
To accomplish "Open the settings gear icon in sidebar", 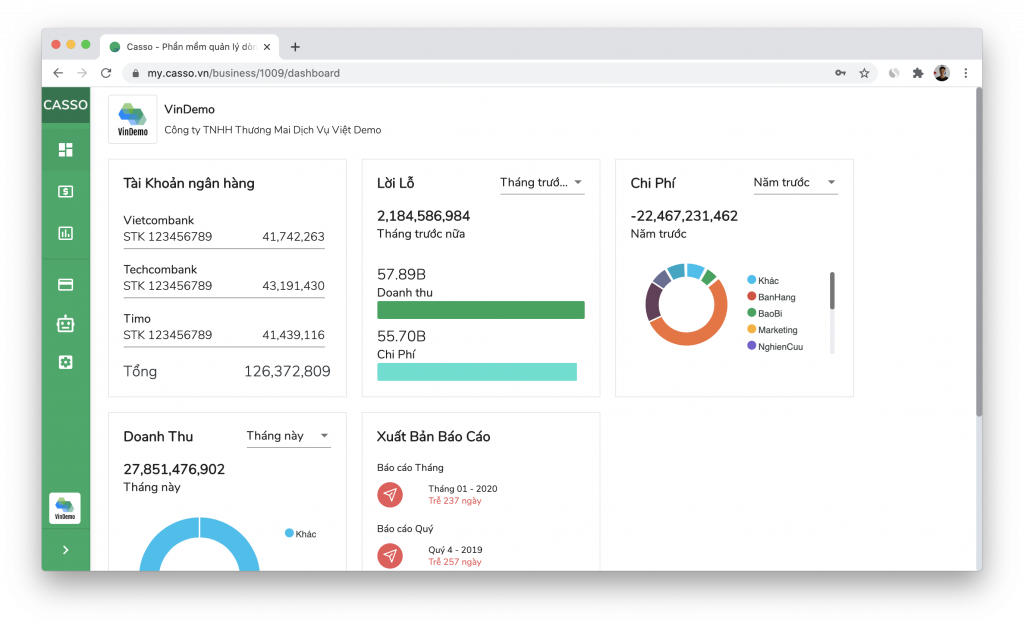I will (x=65, y=362).
